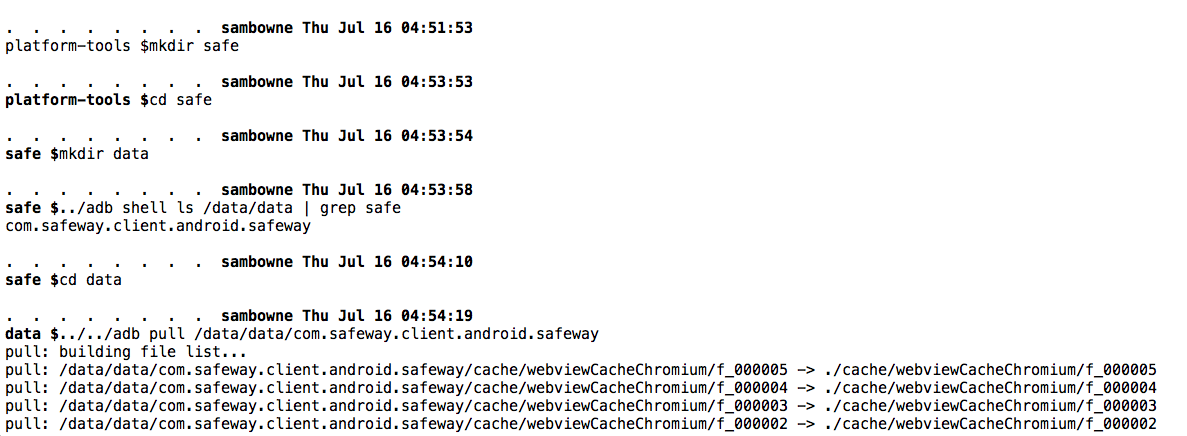
Task: Click the grep output line 'com.safeway.client.android.safeway'
Action: [158, 226]
